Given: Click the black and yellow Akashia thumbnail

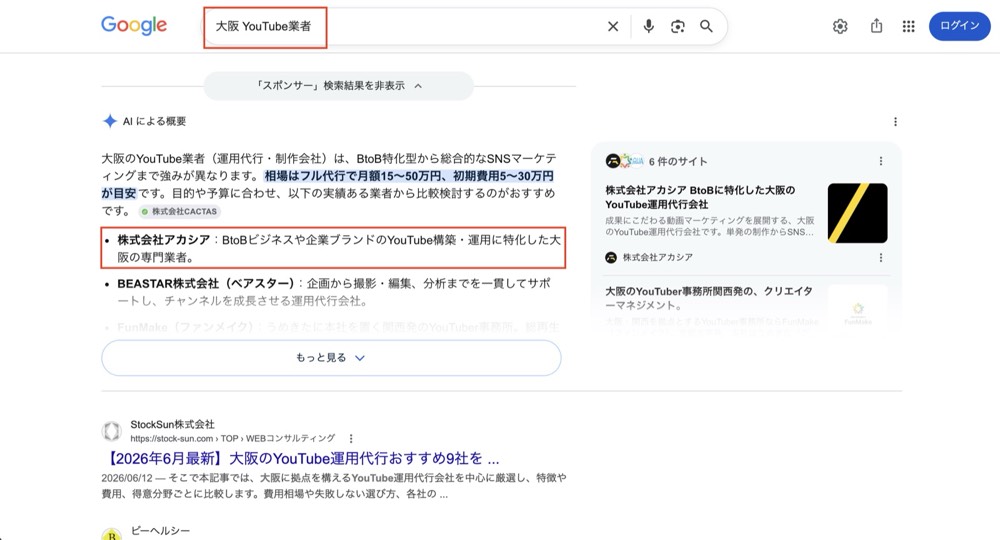Looking at the screenshot, I should pyautogui.click(x=857, y=213).
